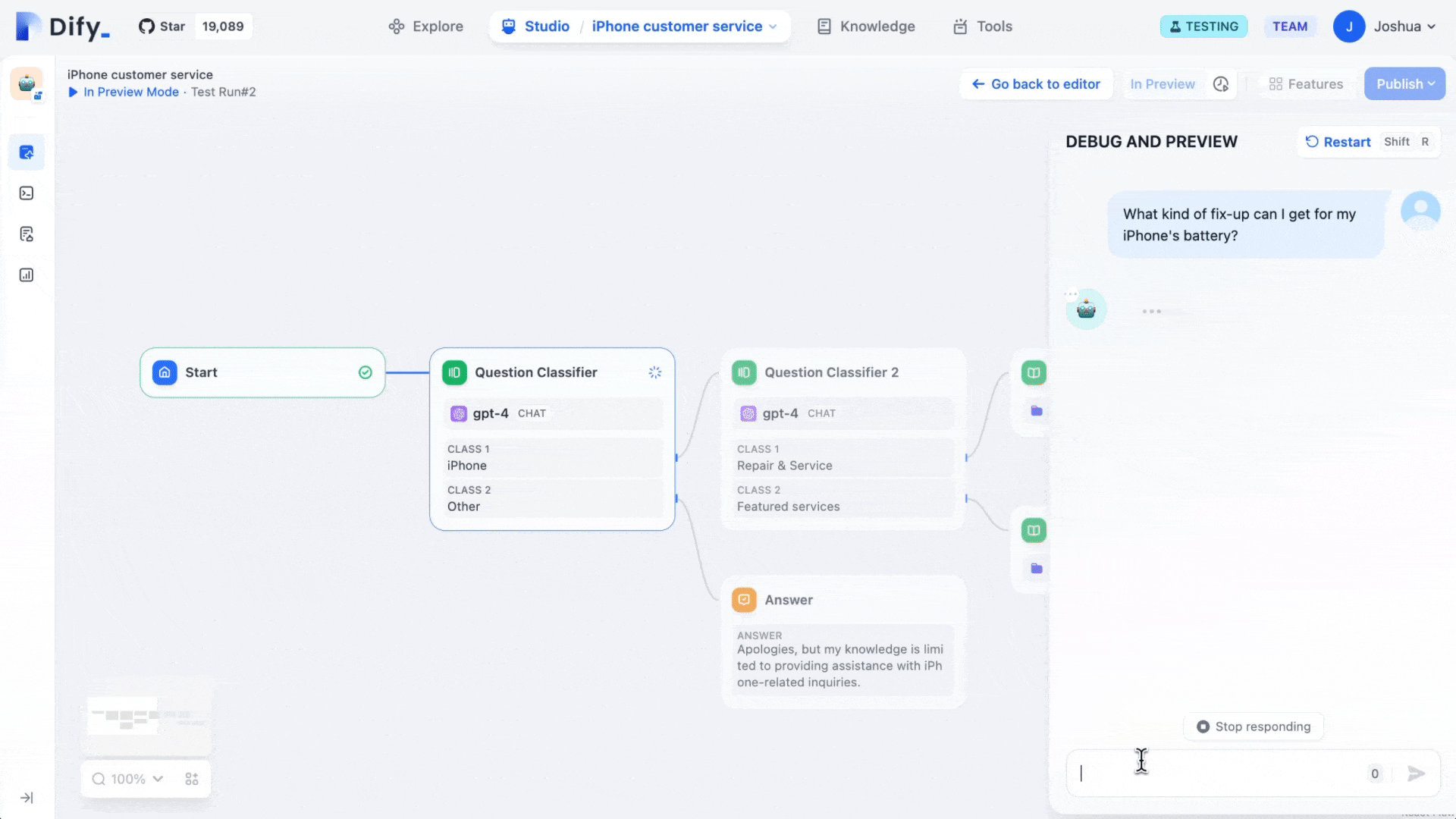Open the Monitoring analytics icon in the sidebar

(27, 275)
